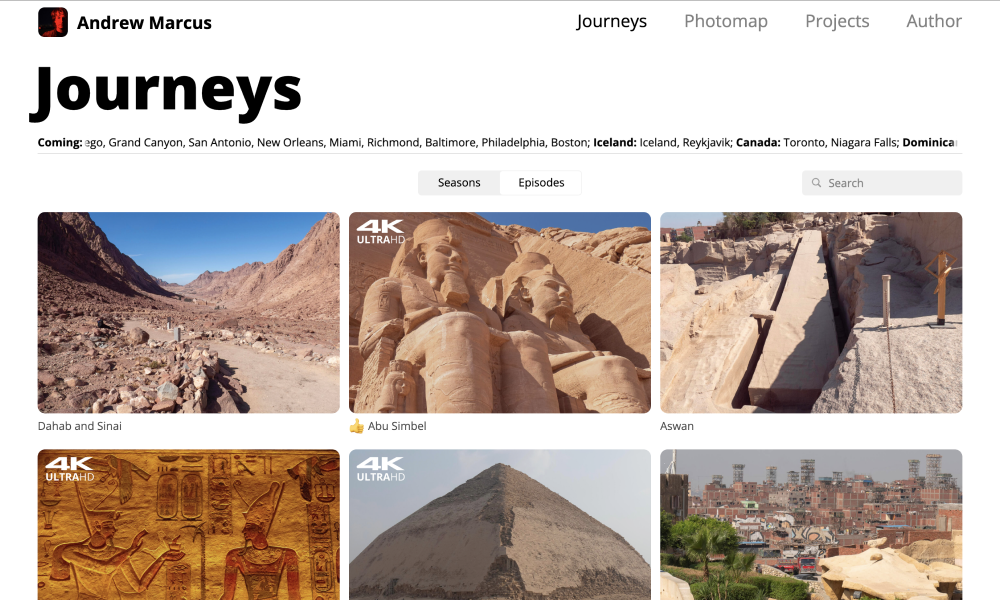Switch the view to Seasons

coord(459,183)
